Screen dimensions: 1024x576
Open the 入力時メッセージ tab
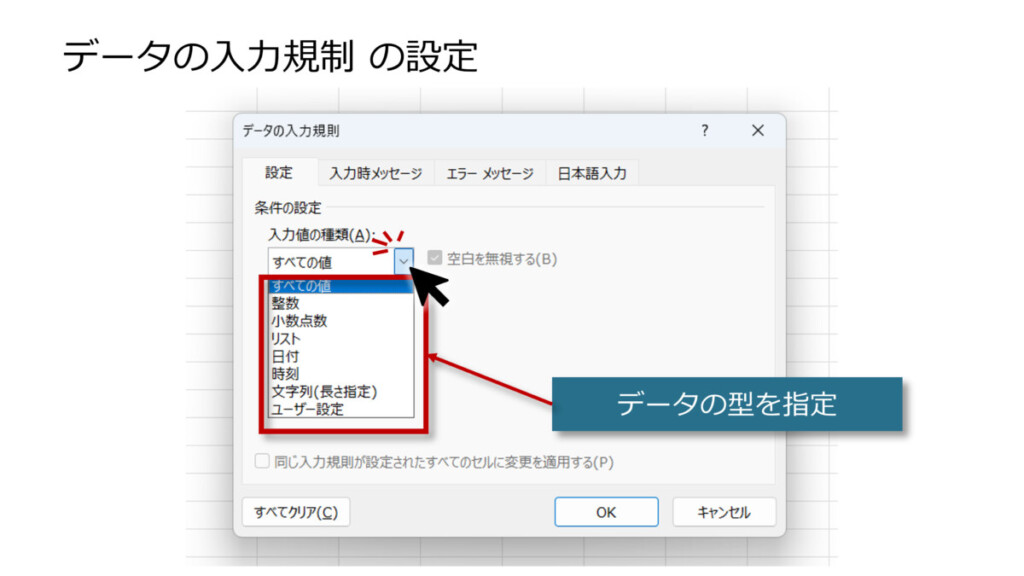pos(376,173)
